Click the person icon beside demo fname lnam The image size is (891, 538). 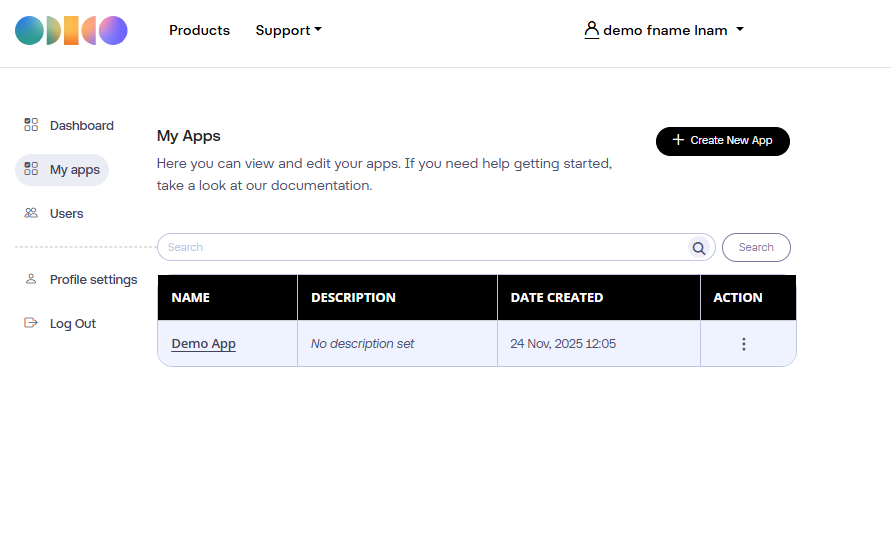[x=591, y=30]
